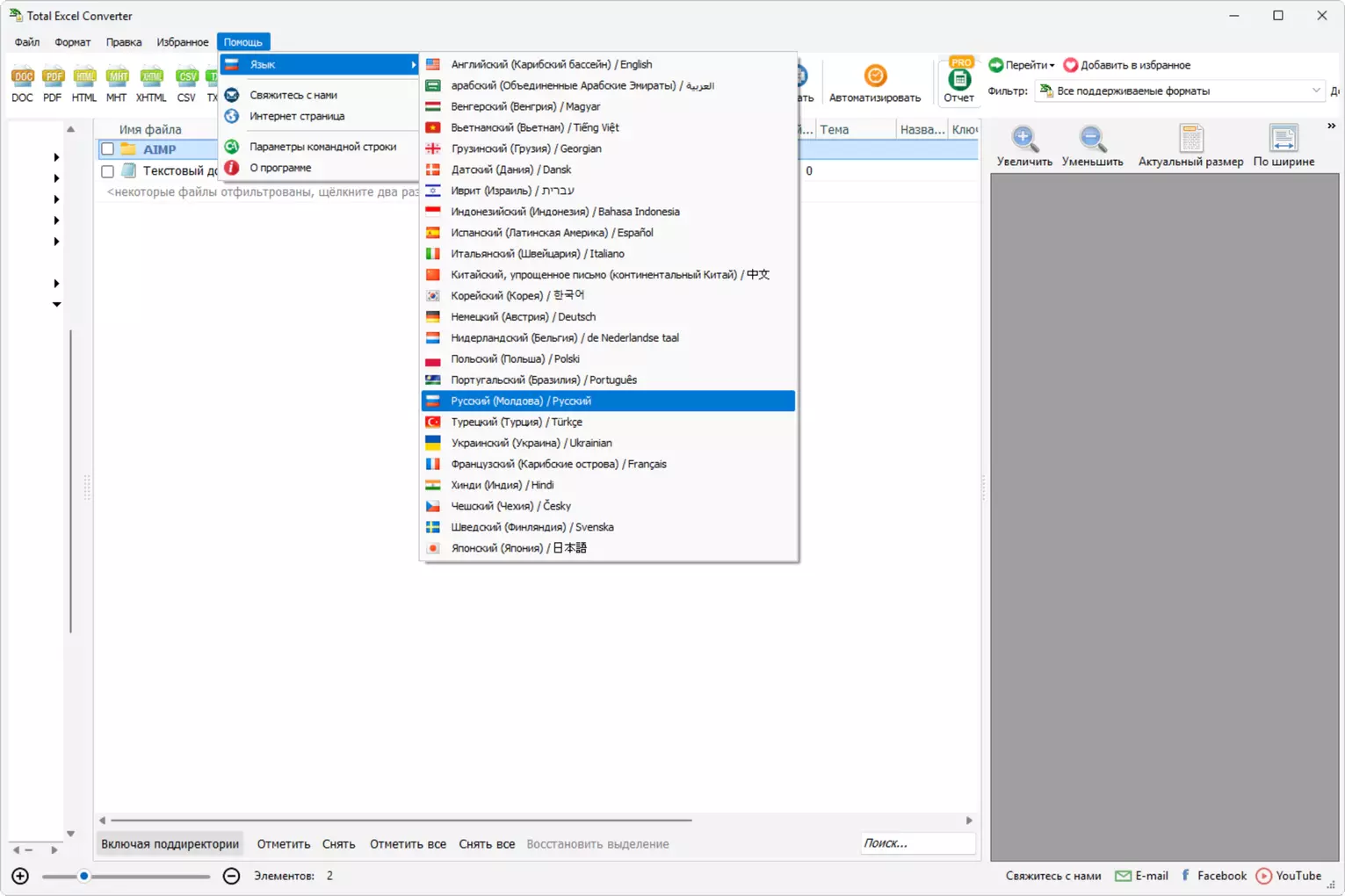Click the Имя файла column header
Viewport: 1345px width, 896px height.
click(150, 130)
